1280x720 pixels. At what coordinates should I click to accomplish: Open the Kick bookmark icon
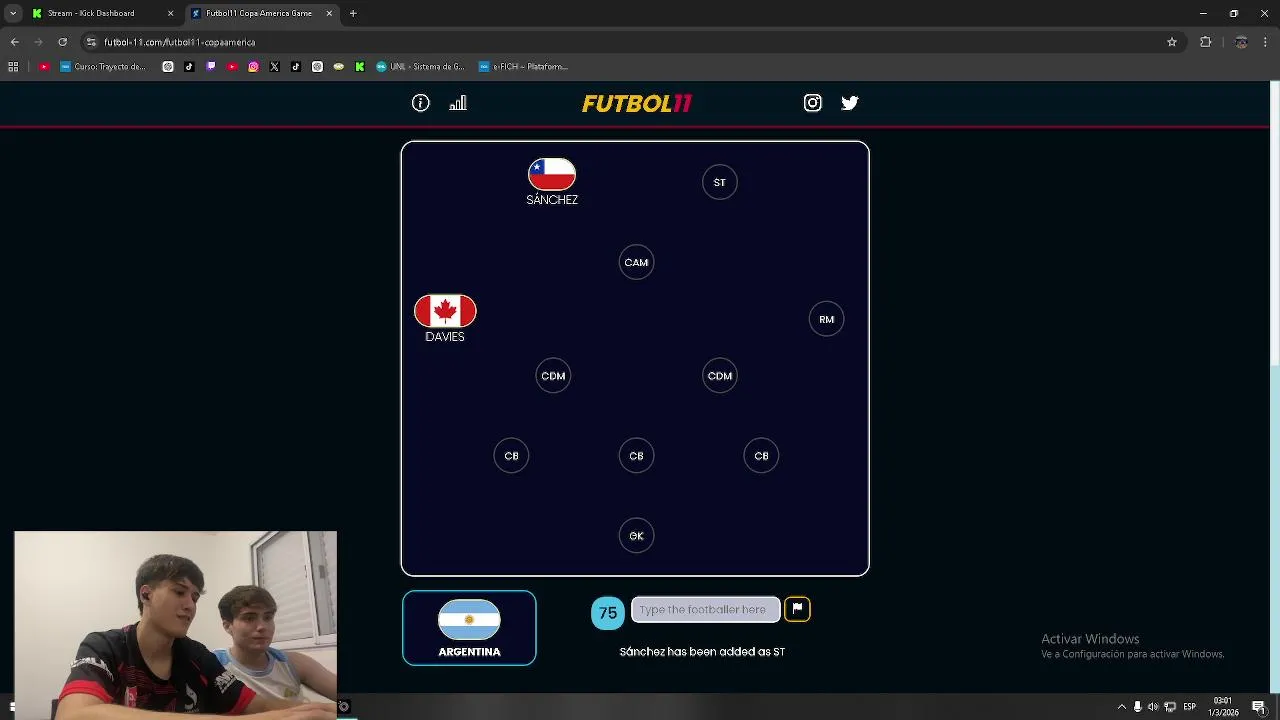[x=360, y=67]
